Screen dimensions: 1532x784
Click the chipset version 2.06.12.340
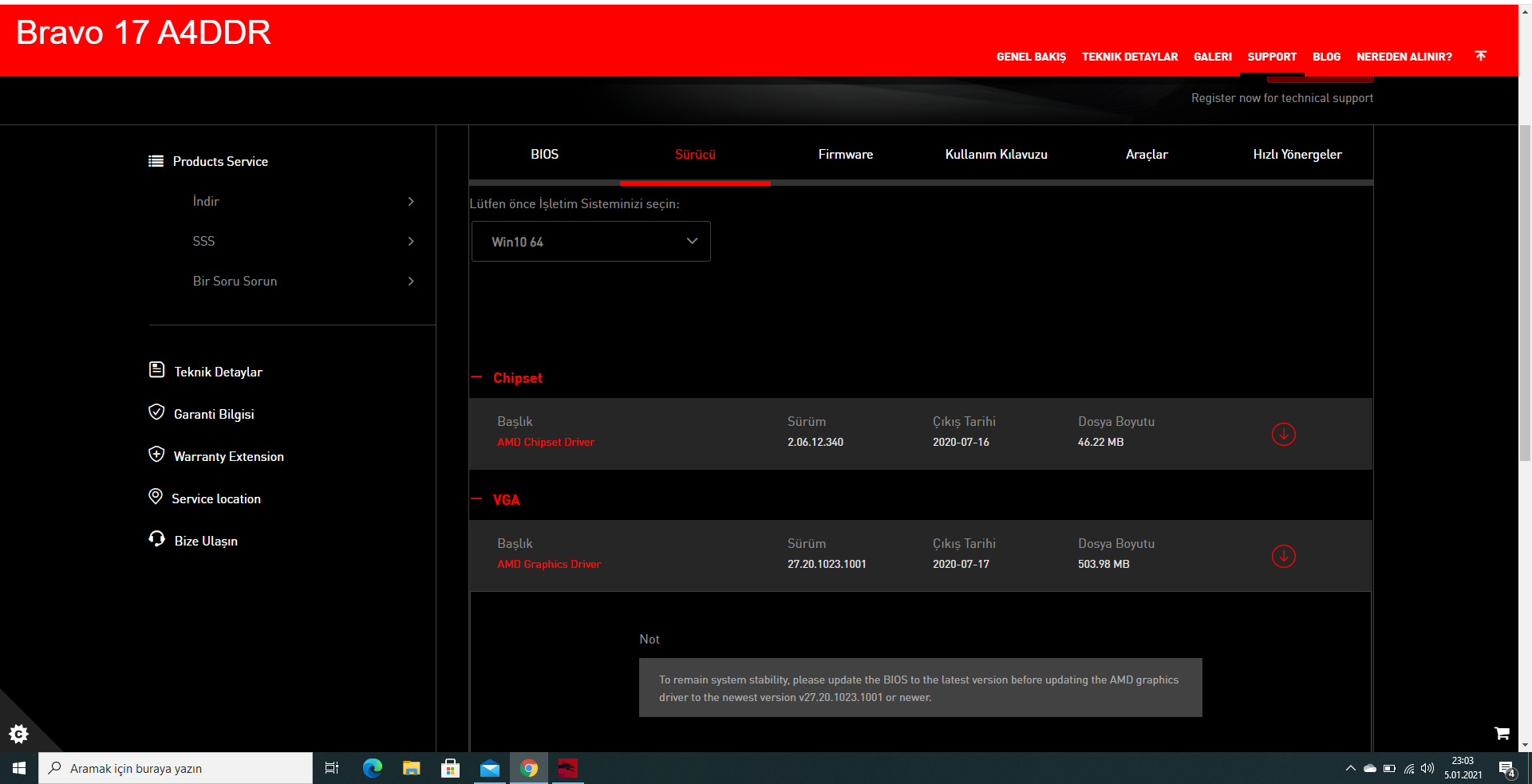click(x=815, y=442)
